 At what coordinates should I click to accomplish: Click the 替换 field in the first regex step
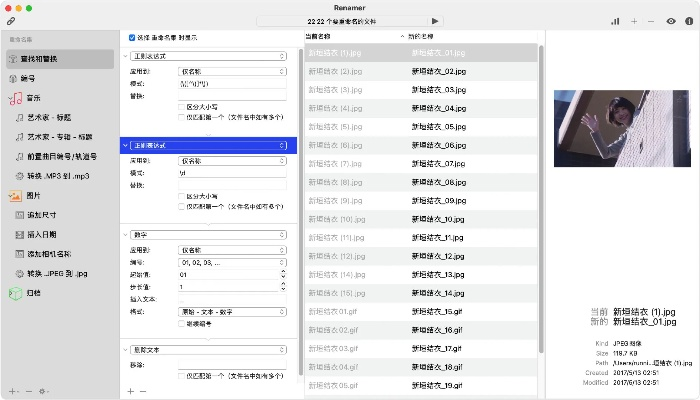232,96
